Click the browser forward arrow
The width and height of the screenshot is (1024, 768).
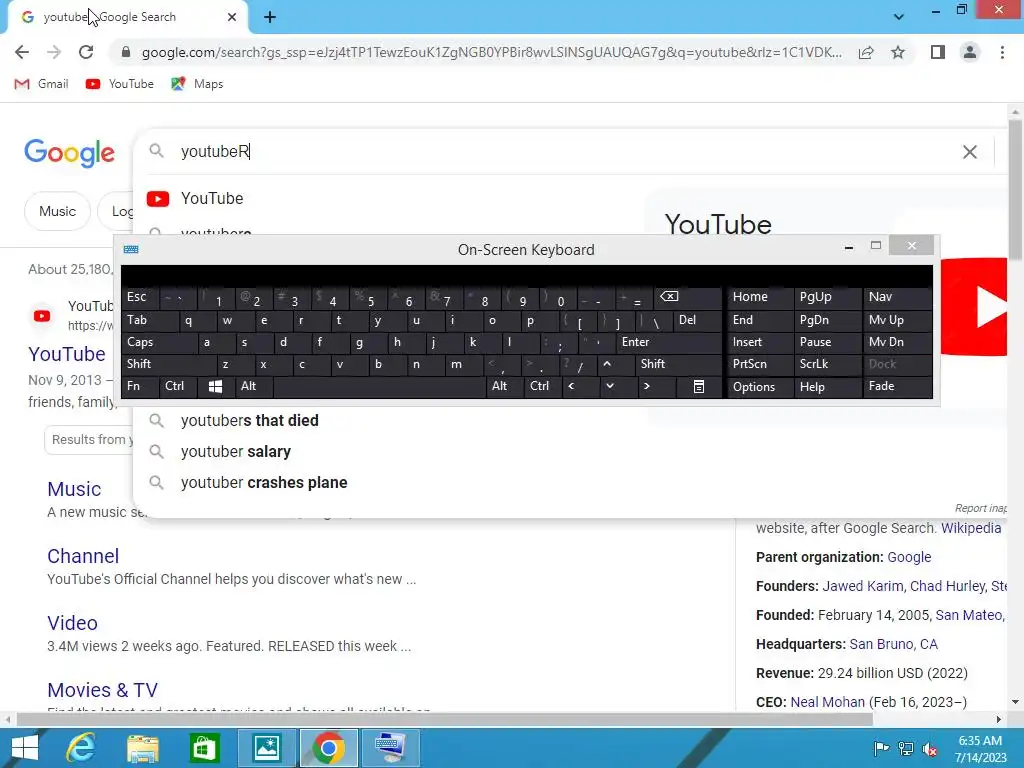(54, 52)
